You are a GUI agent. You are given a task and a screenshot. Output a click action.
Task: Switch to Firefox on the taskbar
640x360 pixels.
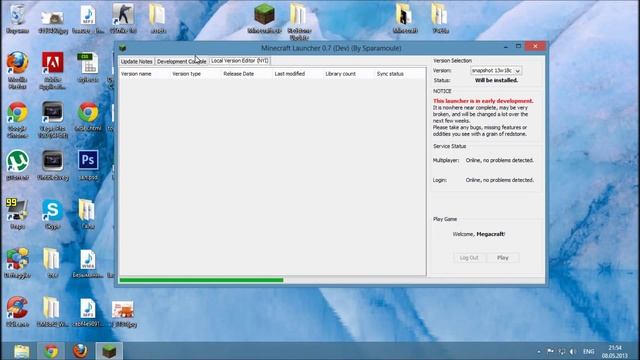80,351
